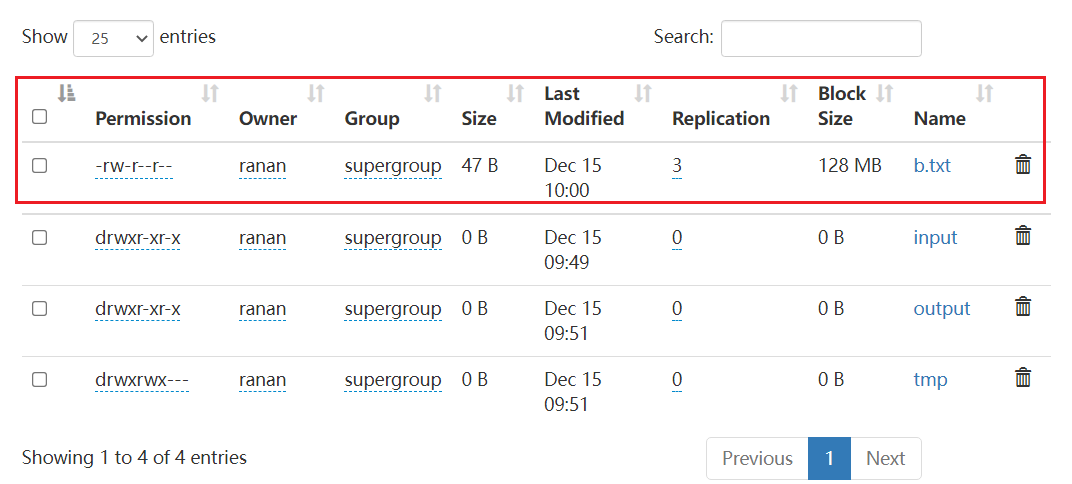Tick the checkbox for b.txt row
The width and height of the screenshot is (1072, 484).
tap(40, 165)
